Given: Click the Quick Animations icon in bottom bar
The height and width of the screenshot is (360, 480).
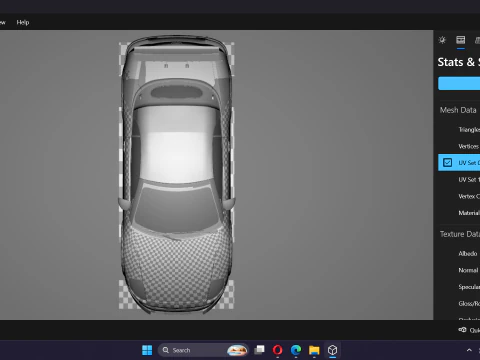Looking at the screenshot, I should (x=462, y=330).
